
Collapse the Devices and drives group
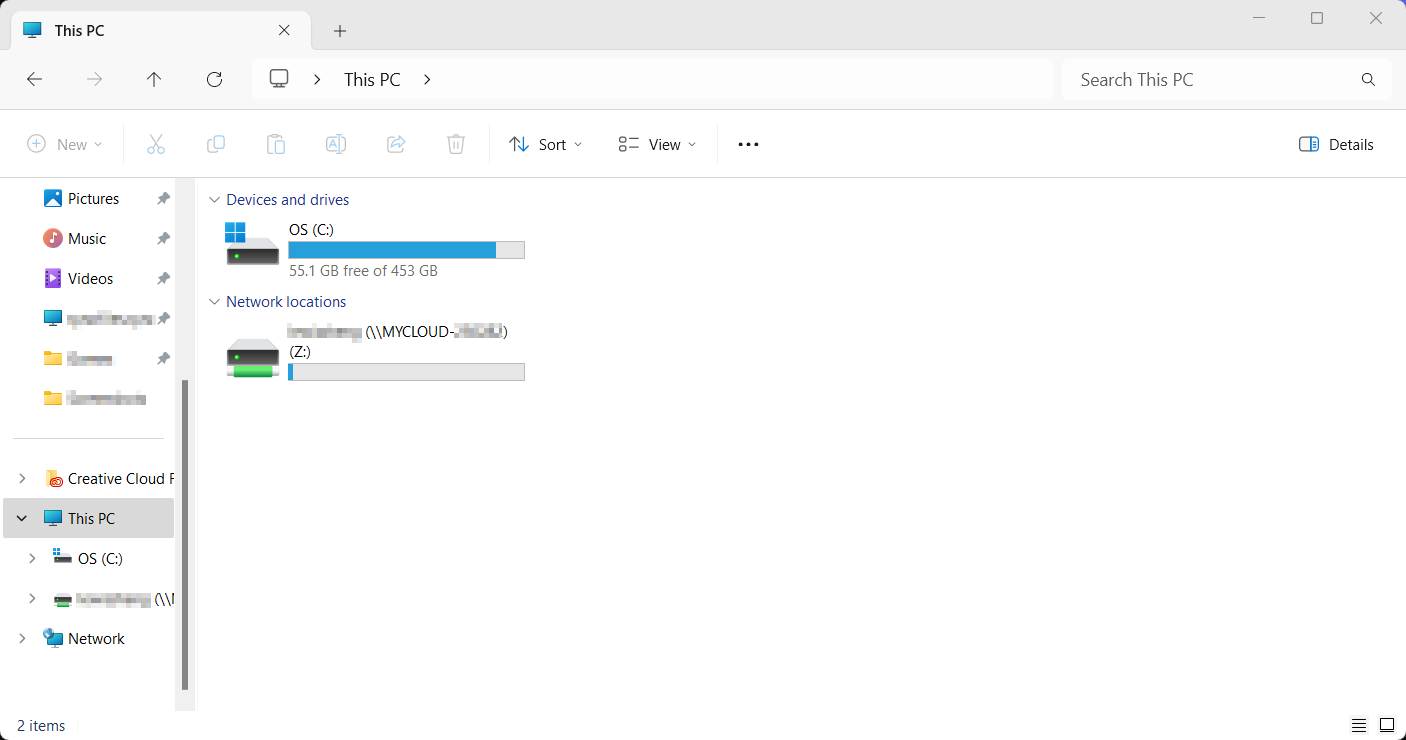click(213, 200)
